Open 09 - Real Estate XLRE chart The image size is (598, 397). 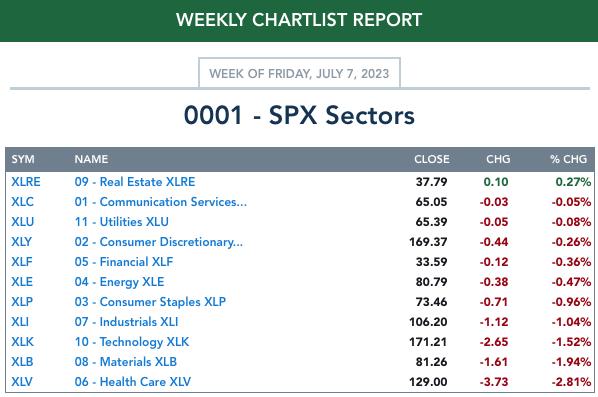(135, 182)
